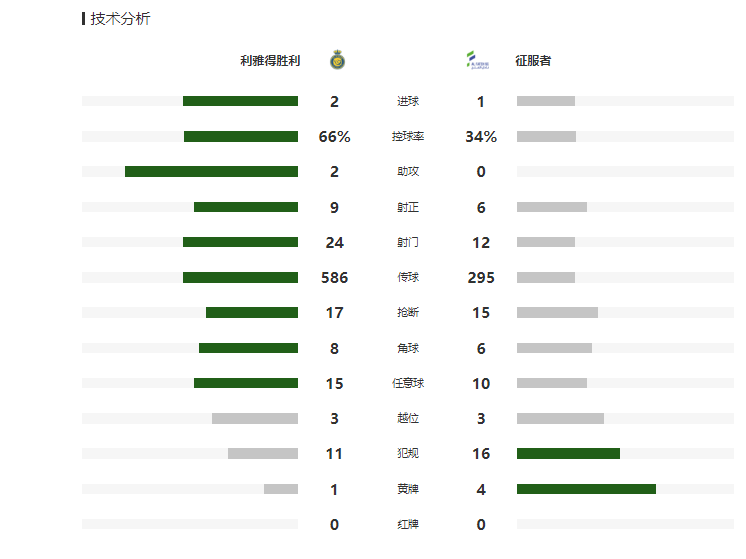
Task: Click the green 进球 bar for 利雅得胜利
Action: (240, 101)
